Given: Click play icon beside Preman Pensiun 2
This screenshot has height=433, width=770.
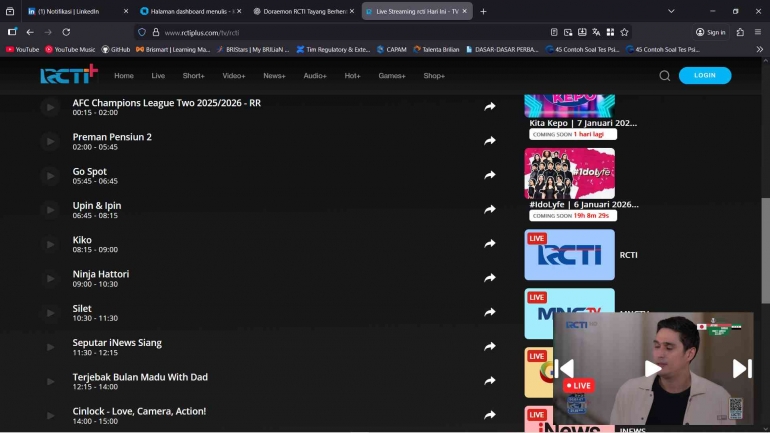Looking at the screenshot, I should click(50, 141).
